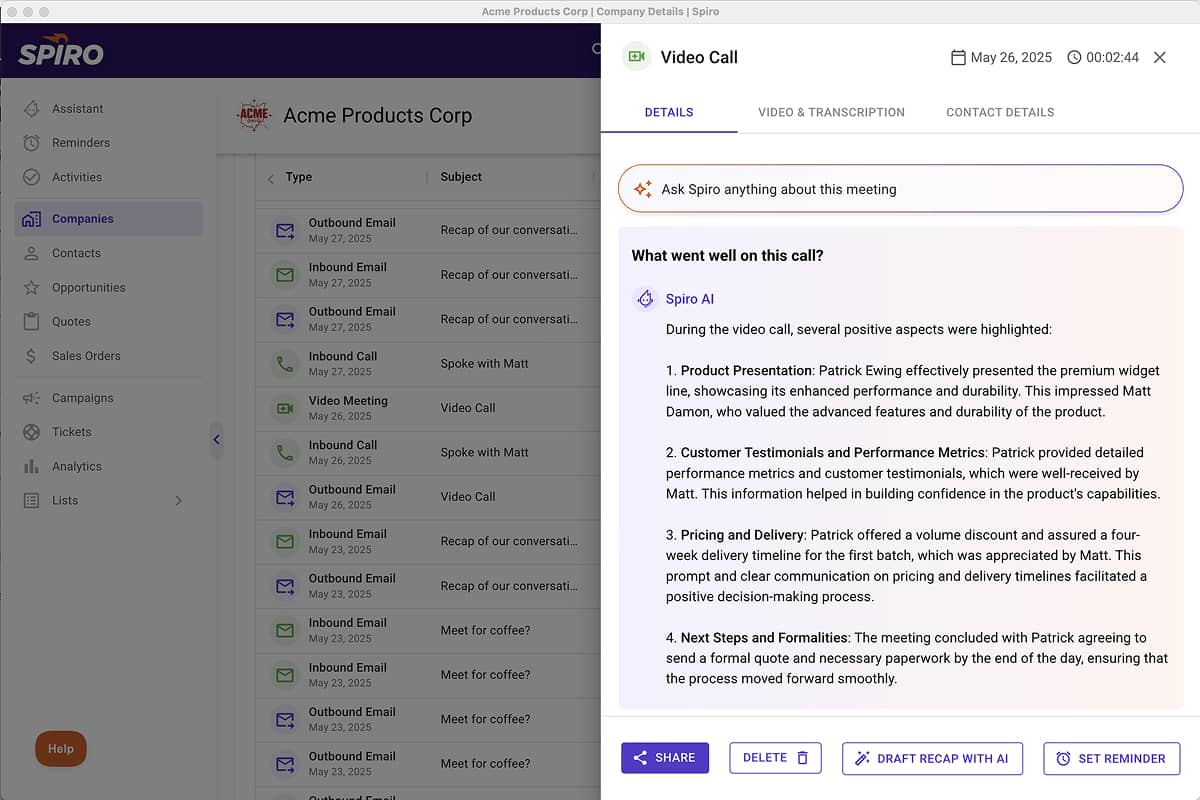Sort by the Subject column header
The height and width of the screenshot is (800, 1200).
461,177
